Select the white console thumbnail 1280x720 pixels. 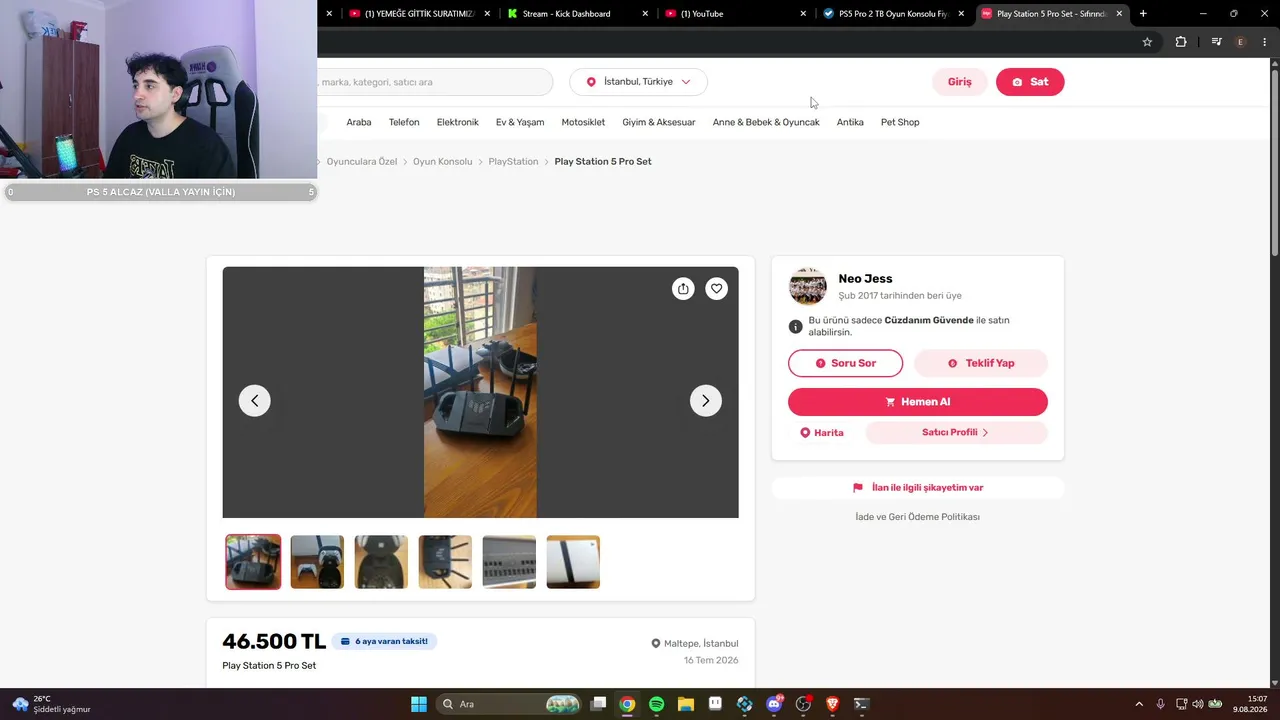pos(573,562)
